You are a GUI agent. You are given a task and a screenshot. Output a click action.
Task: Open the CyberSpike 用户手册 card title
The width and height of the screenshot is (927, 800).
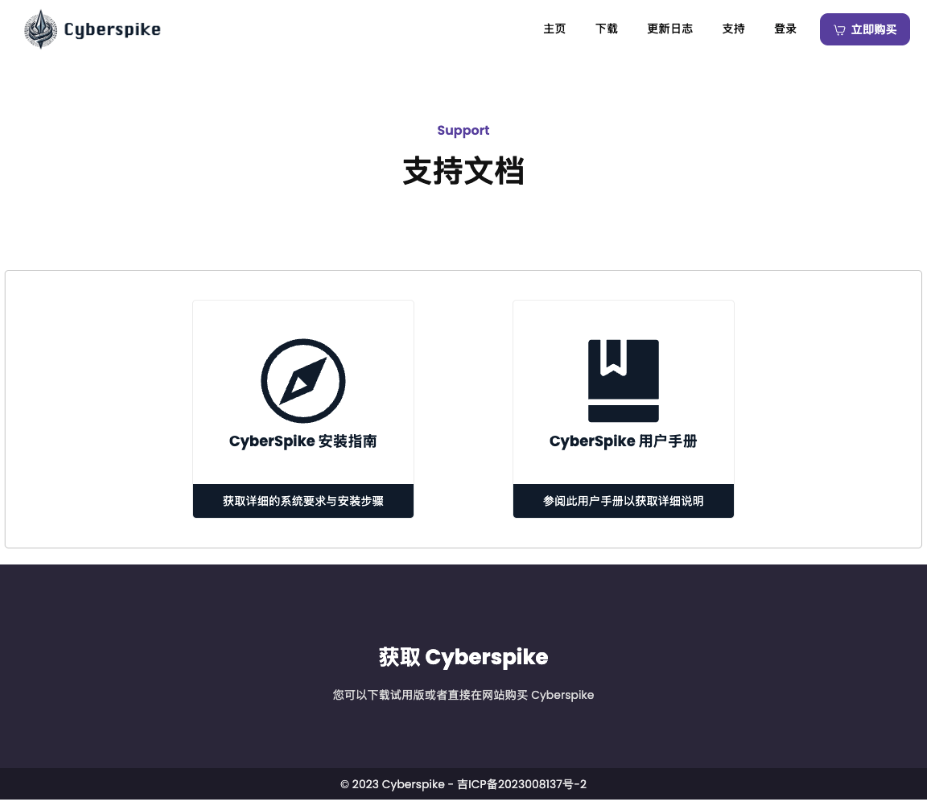pyautogui.click(x=623, y=441)
